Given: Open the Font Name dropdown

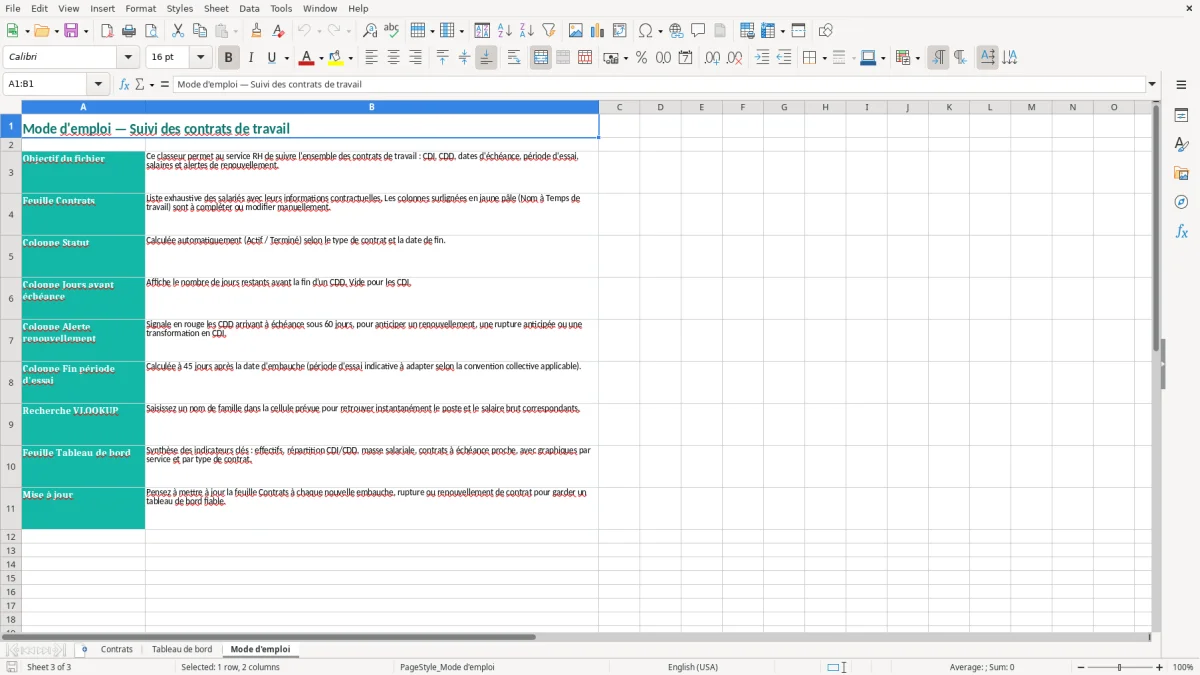Looking at the screenshot, I should (128, 58).
